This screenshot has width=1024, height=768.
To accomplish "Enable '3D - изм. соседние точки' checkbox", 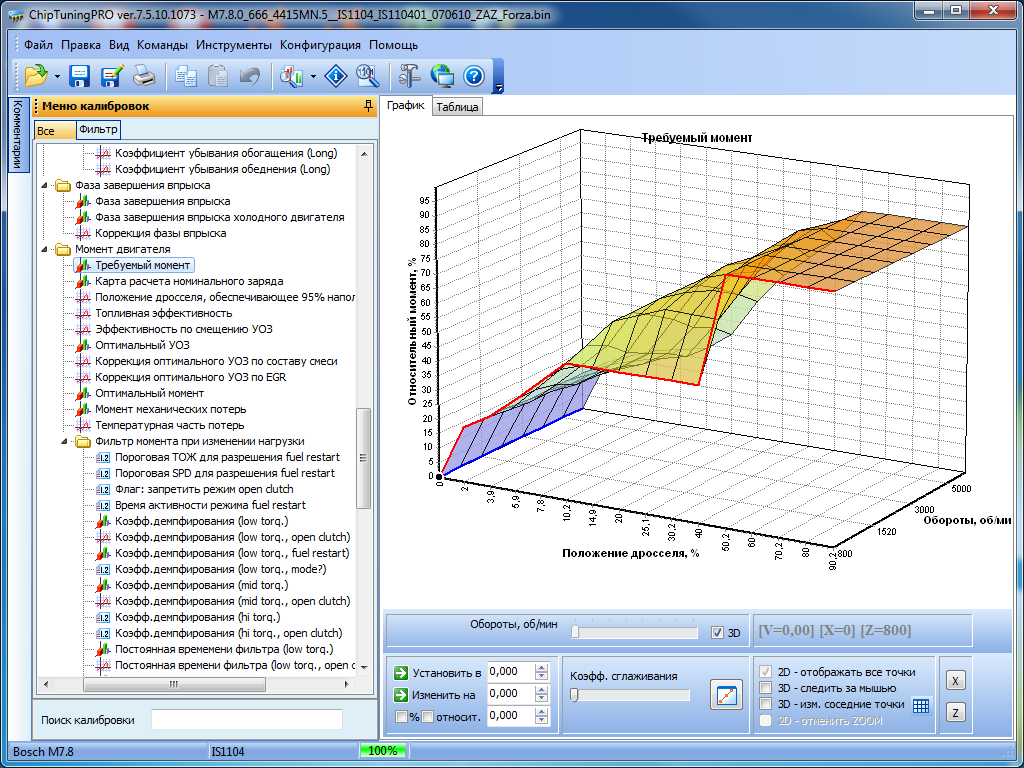I will tap(766, 704).
